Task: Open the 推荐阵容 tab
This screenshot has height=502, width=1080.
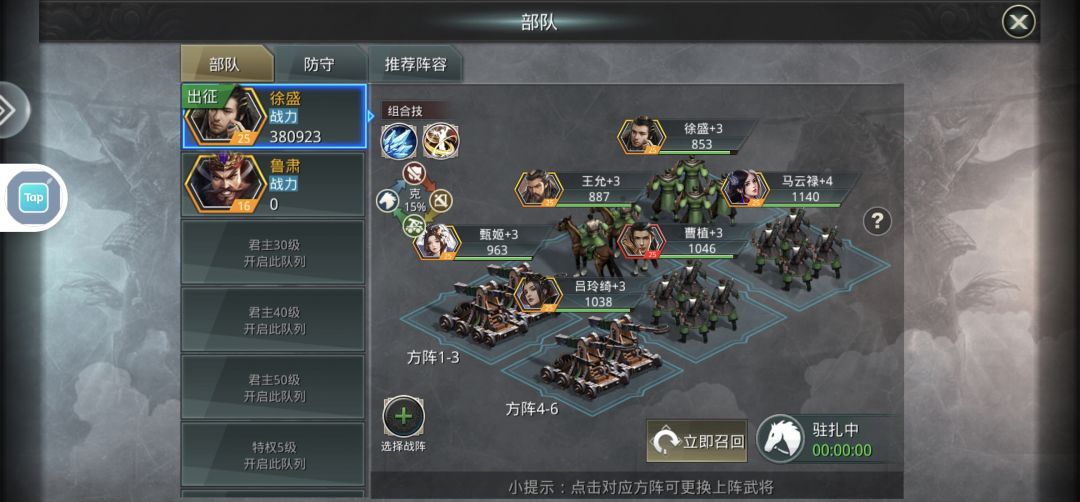Action: (x=415, y=65)
